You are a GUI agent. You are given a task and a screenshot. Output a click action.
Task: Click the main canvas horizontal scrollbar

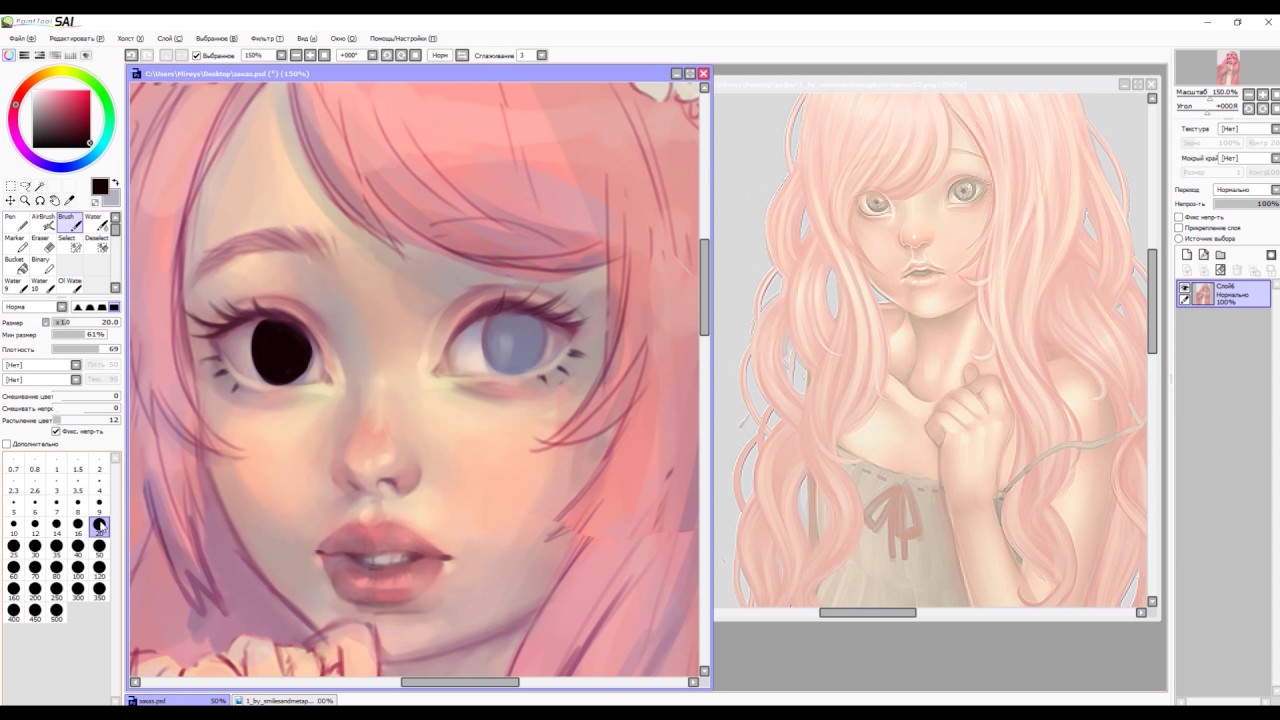460,682
